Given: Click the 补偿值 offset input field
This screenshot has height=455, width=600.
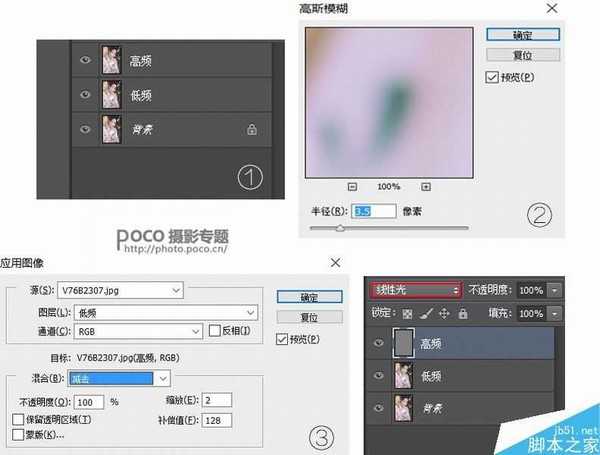Looking at the screenshot, I should 215,419.
